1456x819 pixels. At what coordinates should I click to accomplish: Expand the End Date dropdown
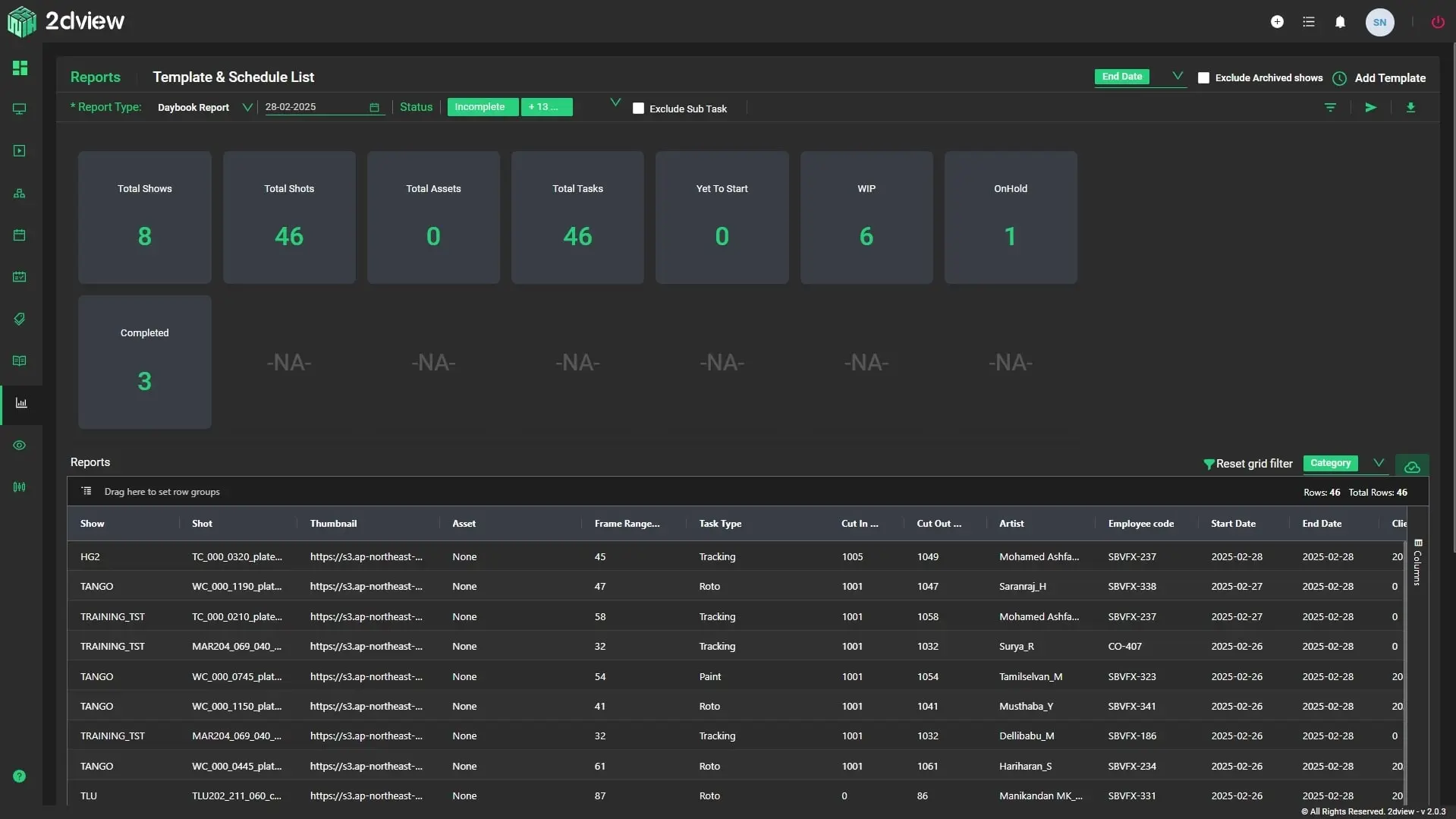1177,76
